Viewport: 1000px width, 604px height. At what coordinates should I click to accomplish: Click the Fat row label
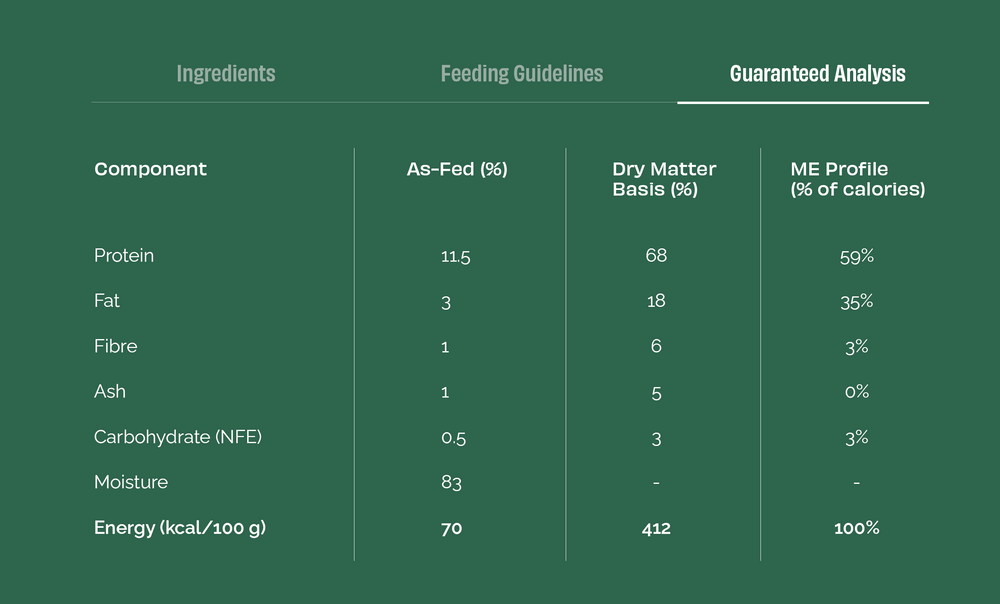pos(107,301)
